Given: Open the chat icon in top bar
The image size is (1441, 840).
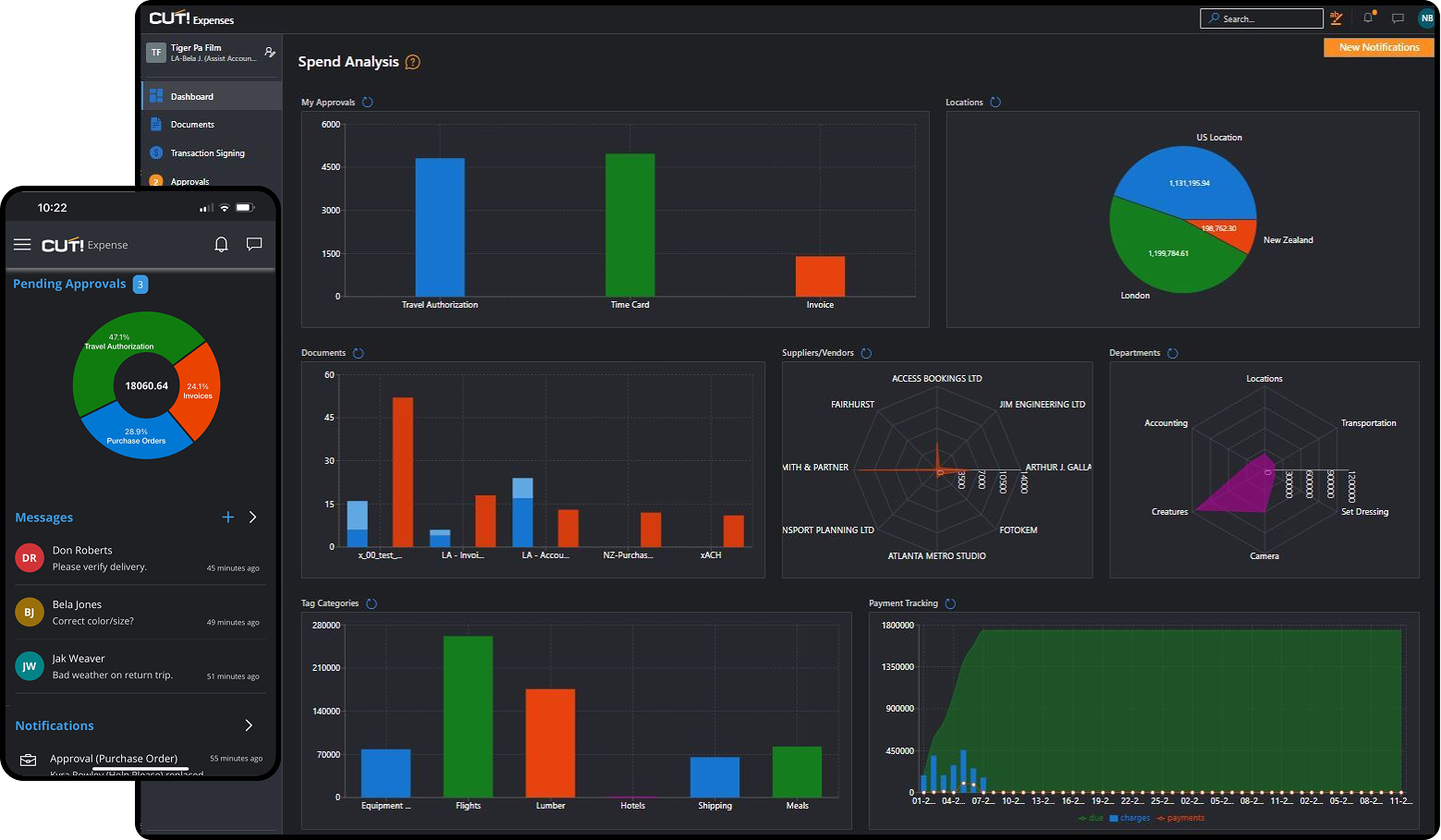Looking at the screenshot, I should click(x=1398, y=18).
